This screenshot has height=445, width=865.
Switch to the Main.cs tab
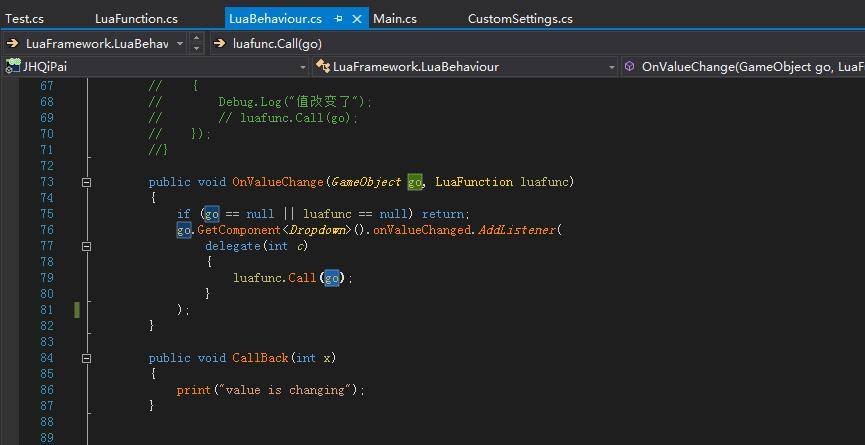(395, 19)
